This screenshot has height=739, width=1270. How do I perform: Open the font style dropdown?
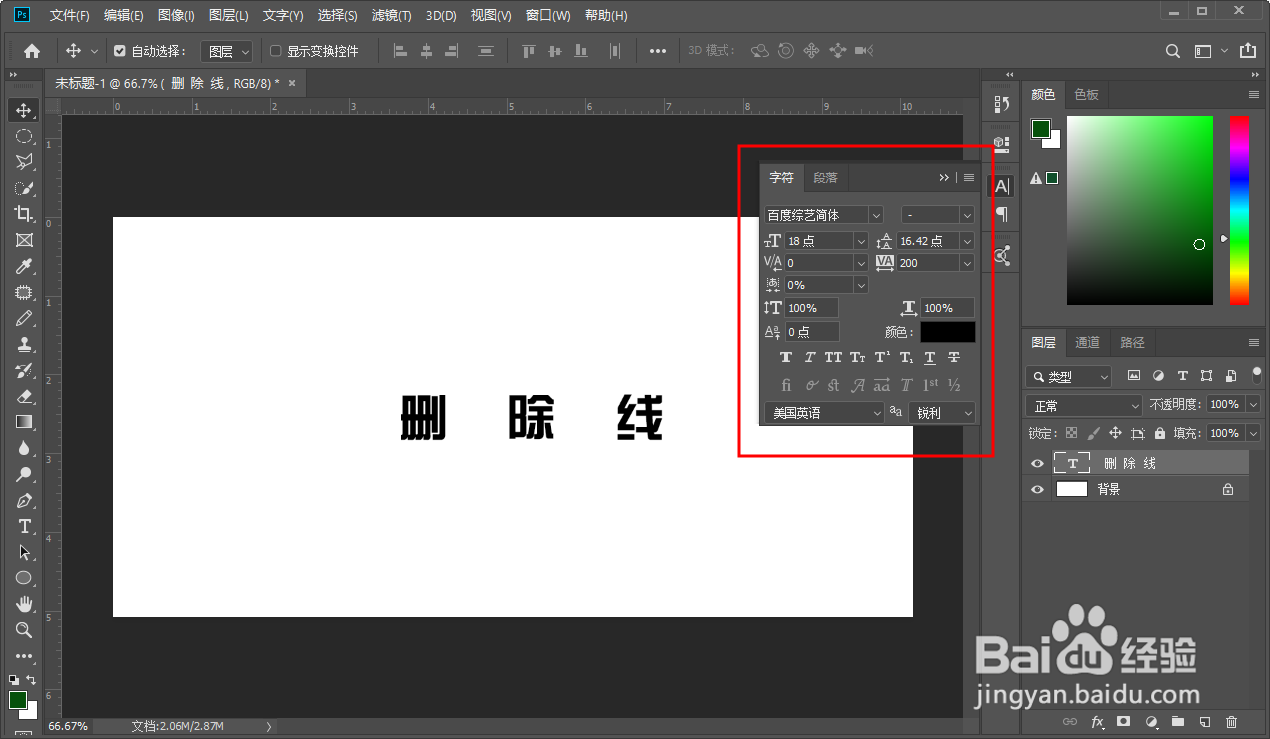coord(967,215)
